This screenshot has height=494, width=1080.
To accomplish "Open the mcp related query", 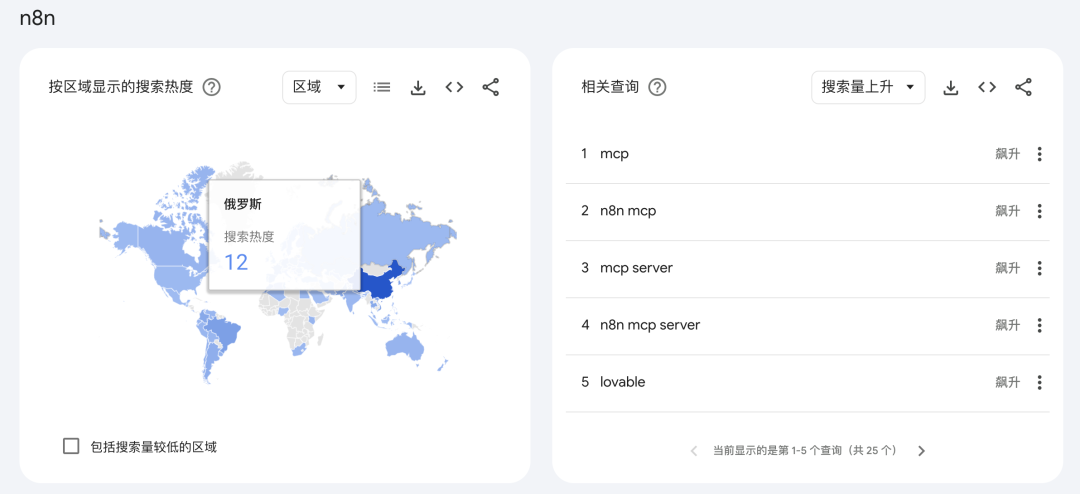I will (614, 154).
